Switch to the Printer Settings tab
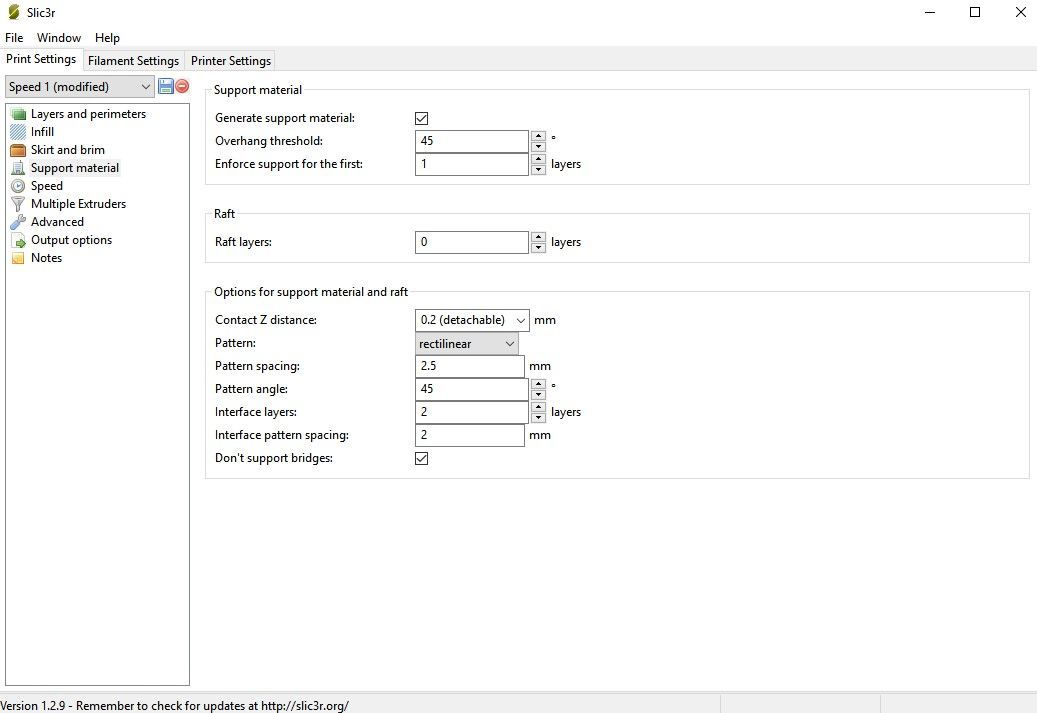The height and width of the screenshot is (713, 1037). pyautogui.click(x=231, y=61)
